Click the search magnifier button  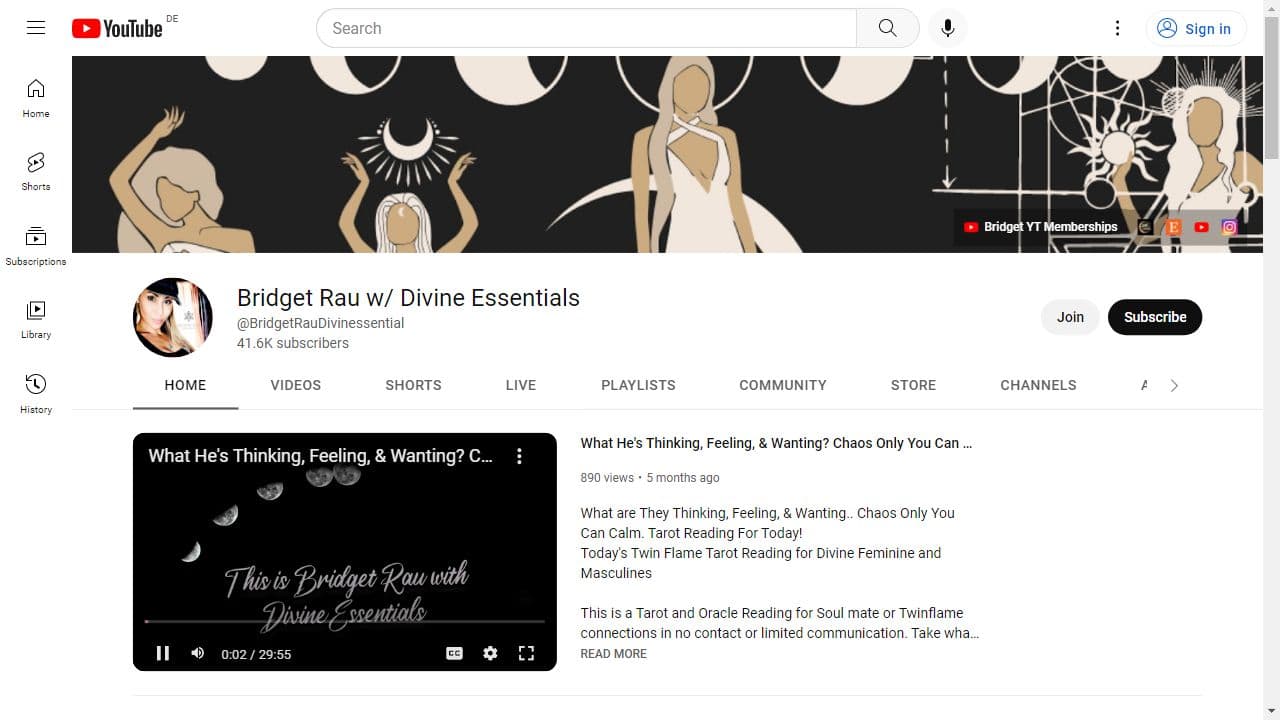pos(887,28)
